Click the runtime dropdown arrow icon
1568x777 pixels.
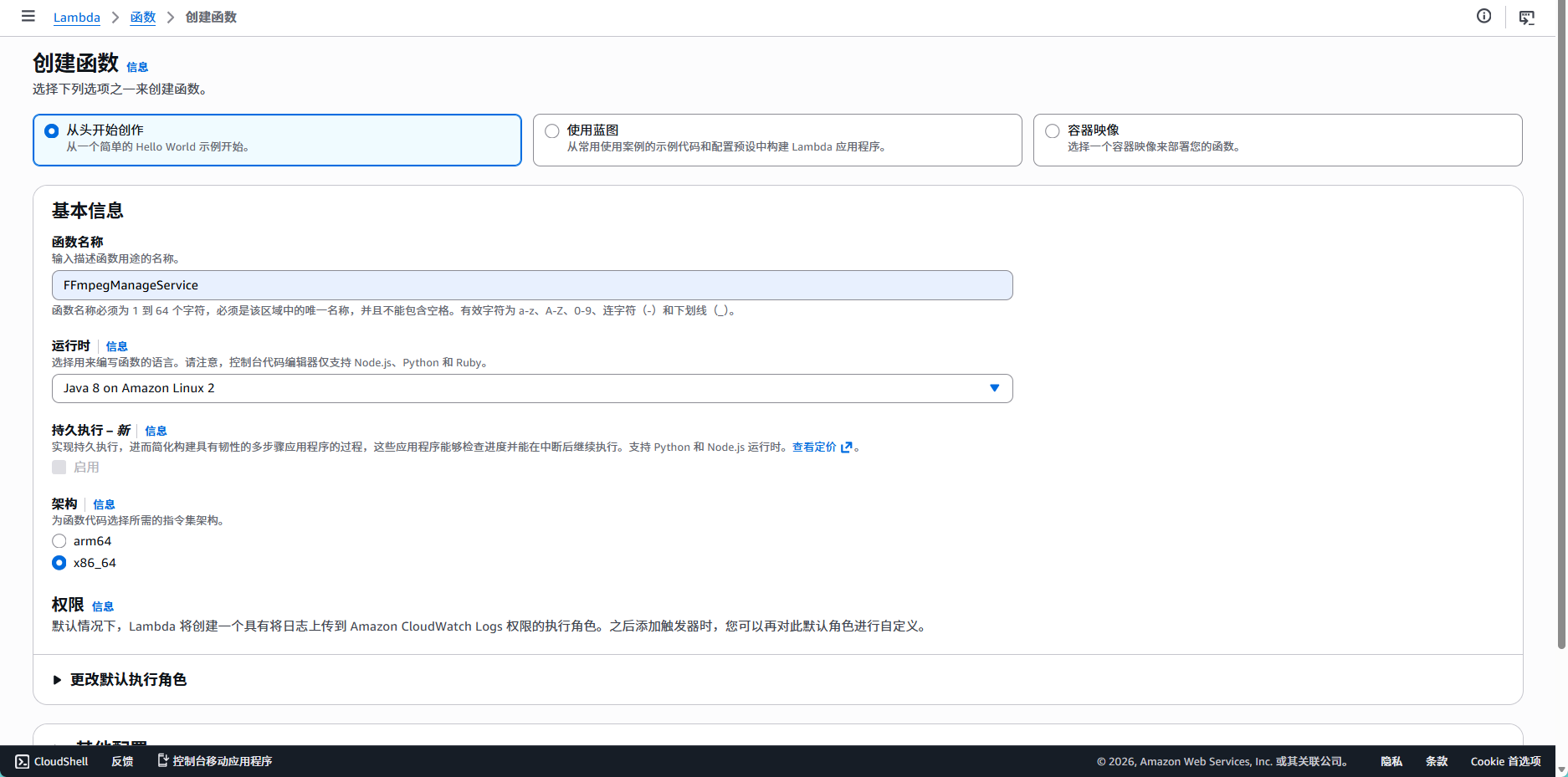coord(994,388)
